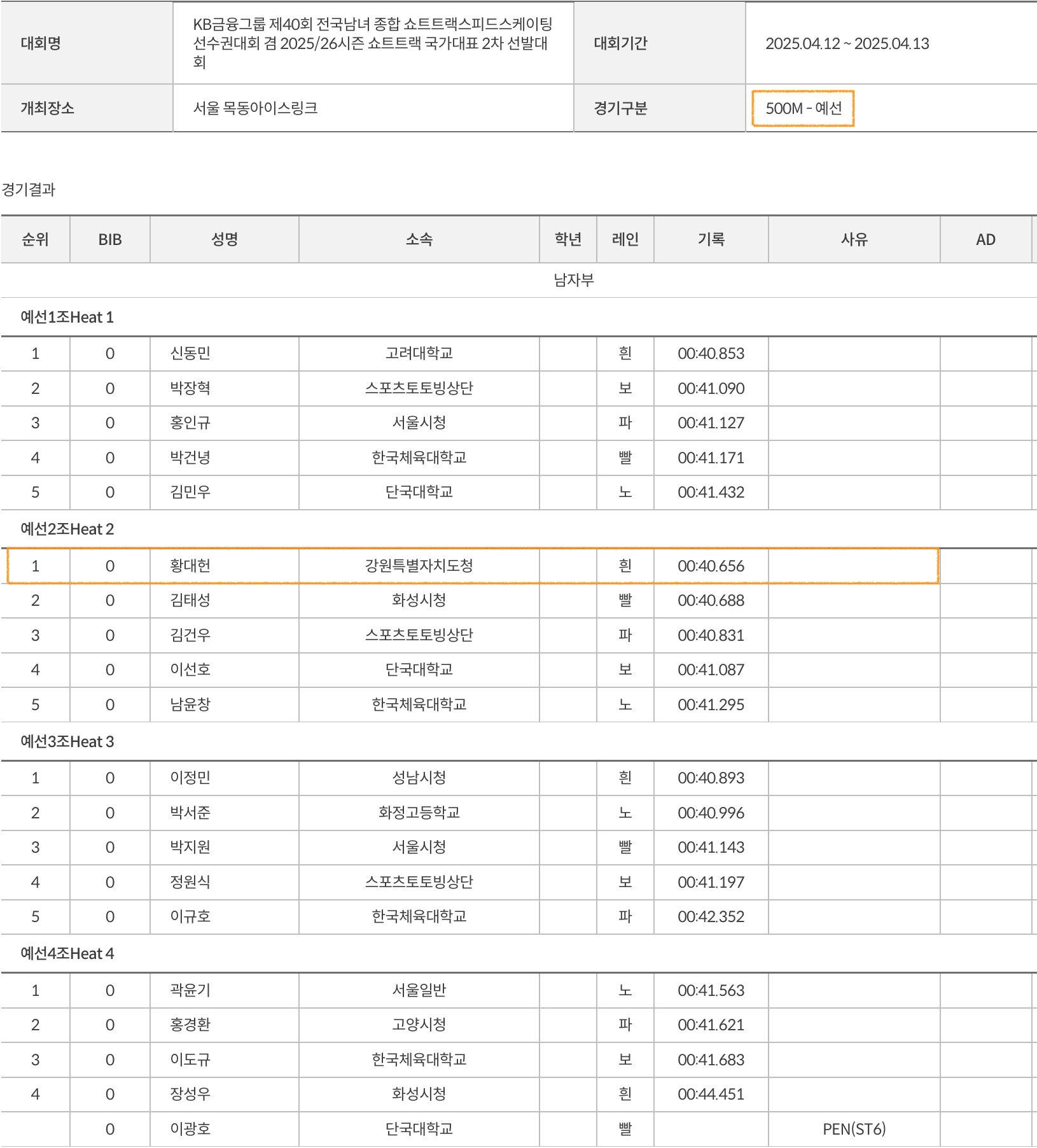This screenshot has width=1037, height=1148.
Task: Click the venue 서울 목동아이스링크
Action: click(255, 108)
